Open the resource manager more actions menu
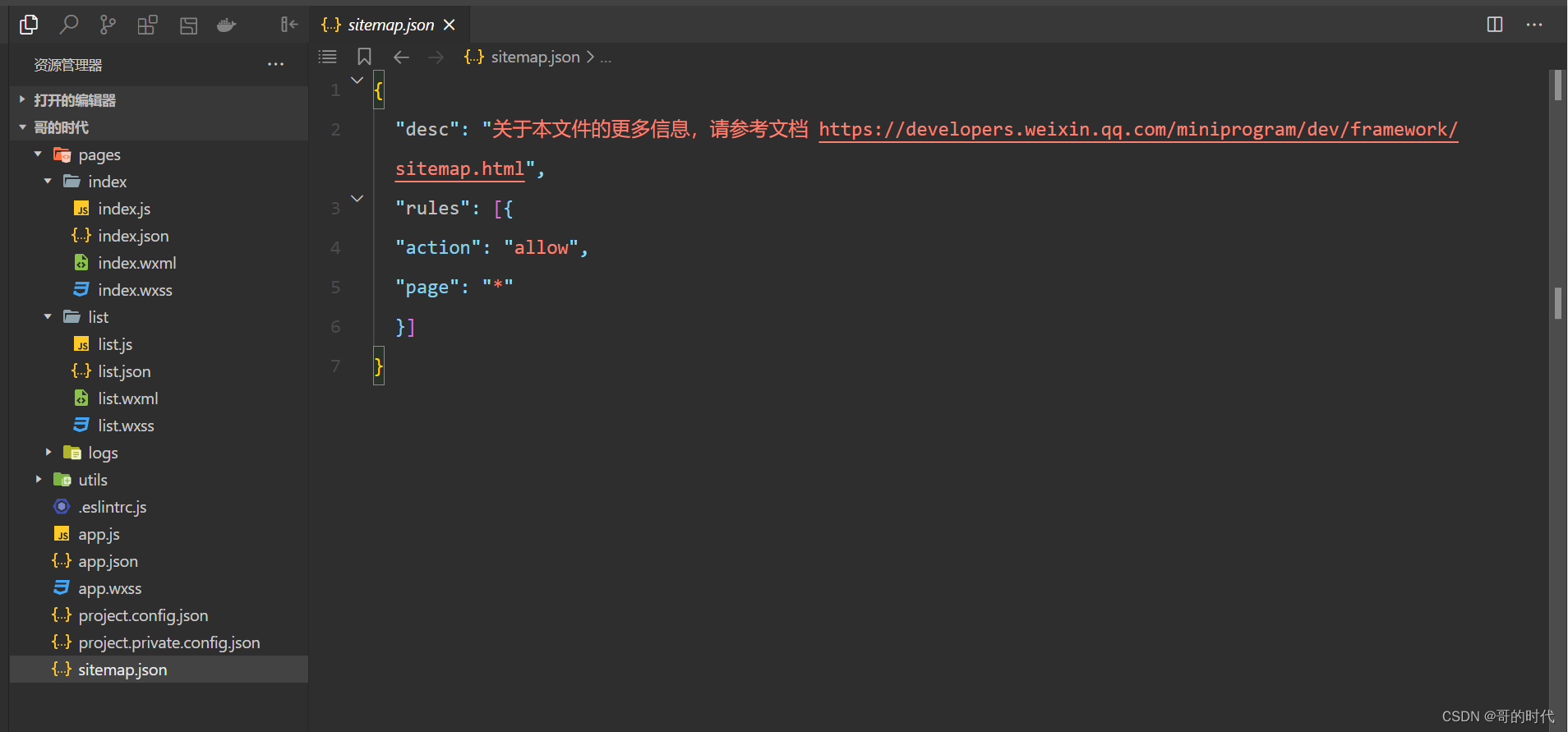 click(x=275, y=64)
